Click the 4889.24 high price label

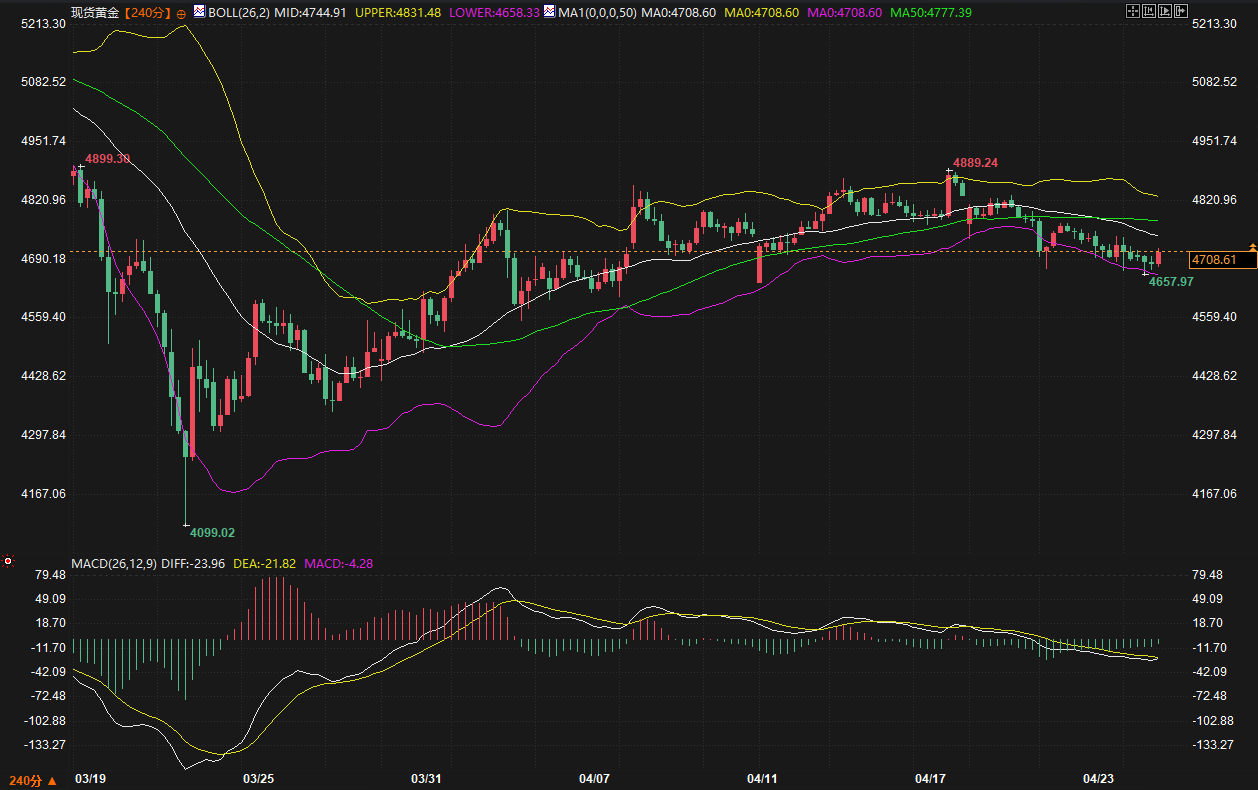coord(975,162)
